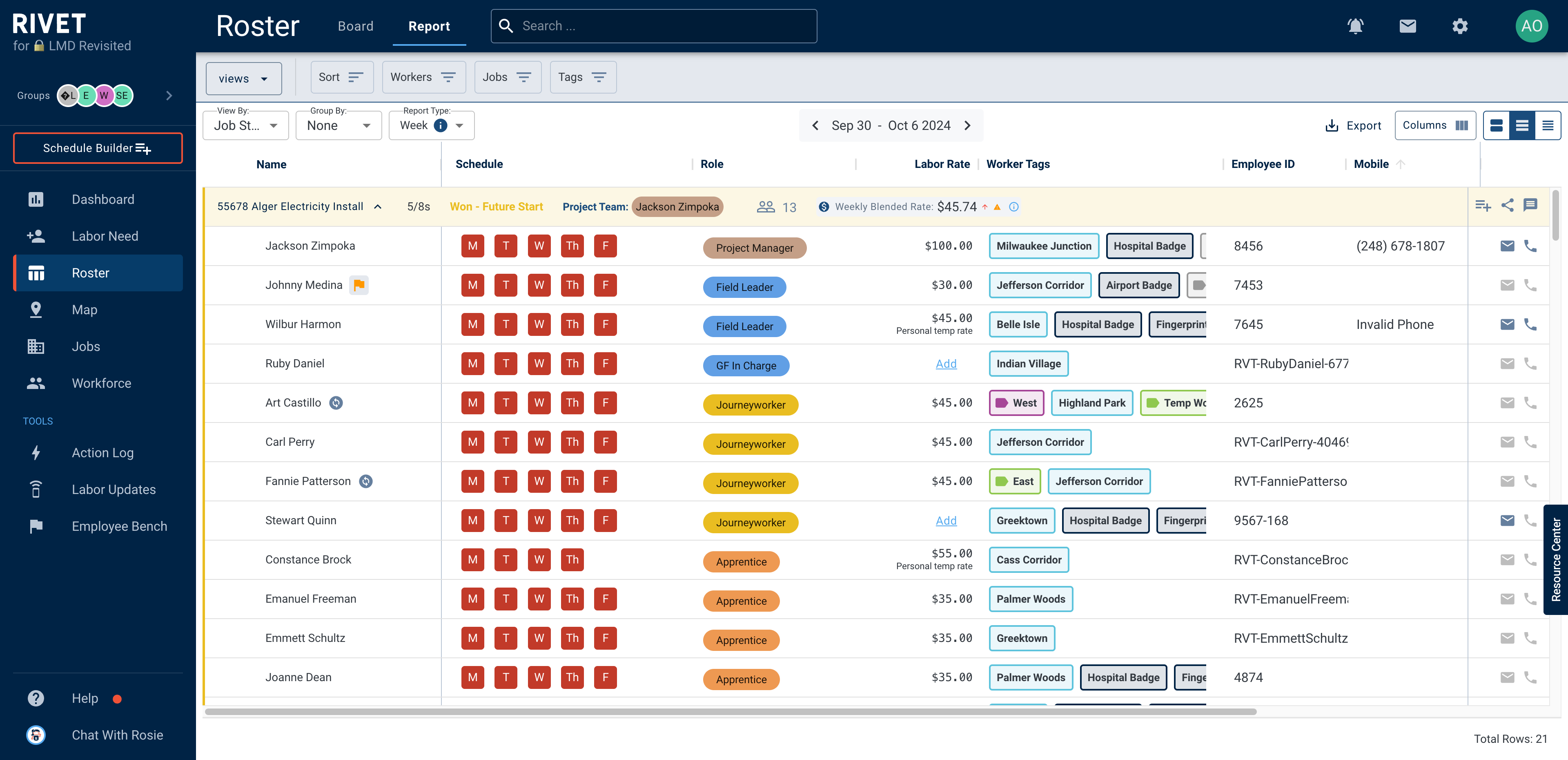Click the Jobs building icon in sidebar
Image resolution: width=1568 pixels, height=760 pixels.
tap(36, 346)
